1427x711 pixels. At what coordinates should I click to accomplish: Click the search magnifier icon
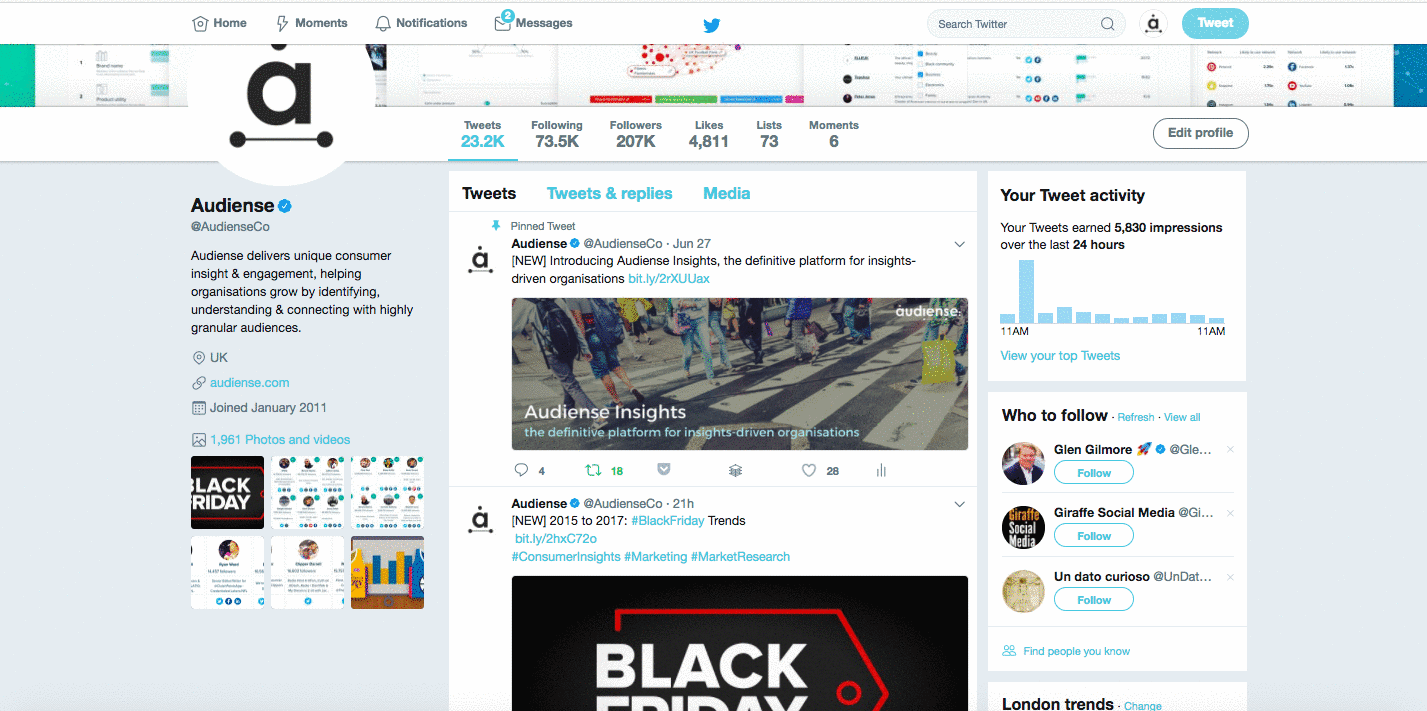click(x=1107, y=24)
